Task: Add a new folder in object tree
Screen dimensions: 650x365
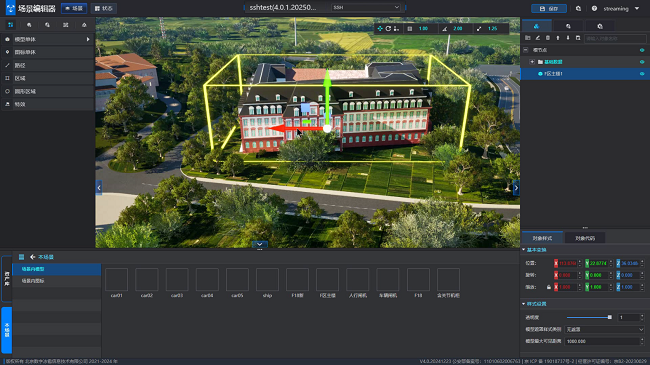Action: coord(528,38)
